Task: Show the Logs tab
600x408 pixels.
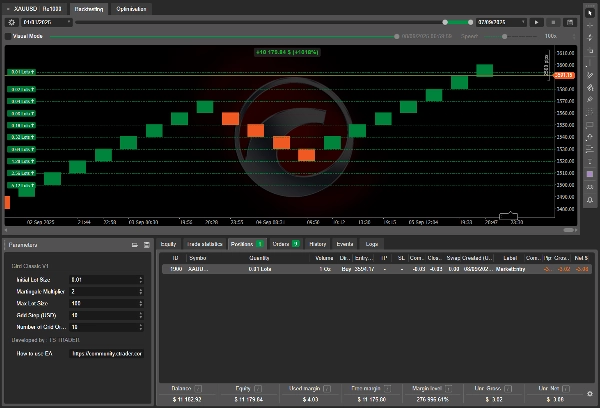Action: tap(372, 243)
